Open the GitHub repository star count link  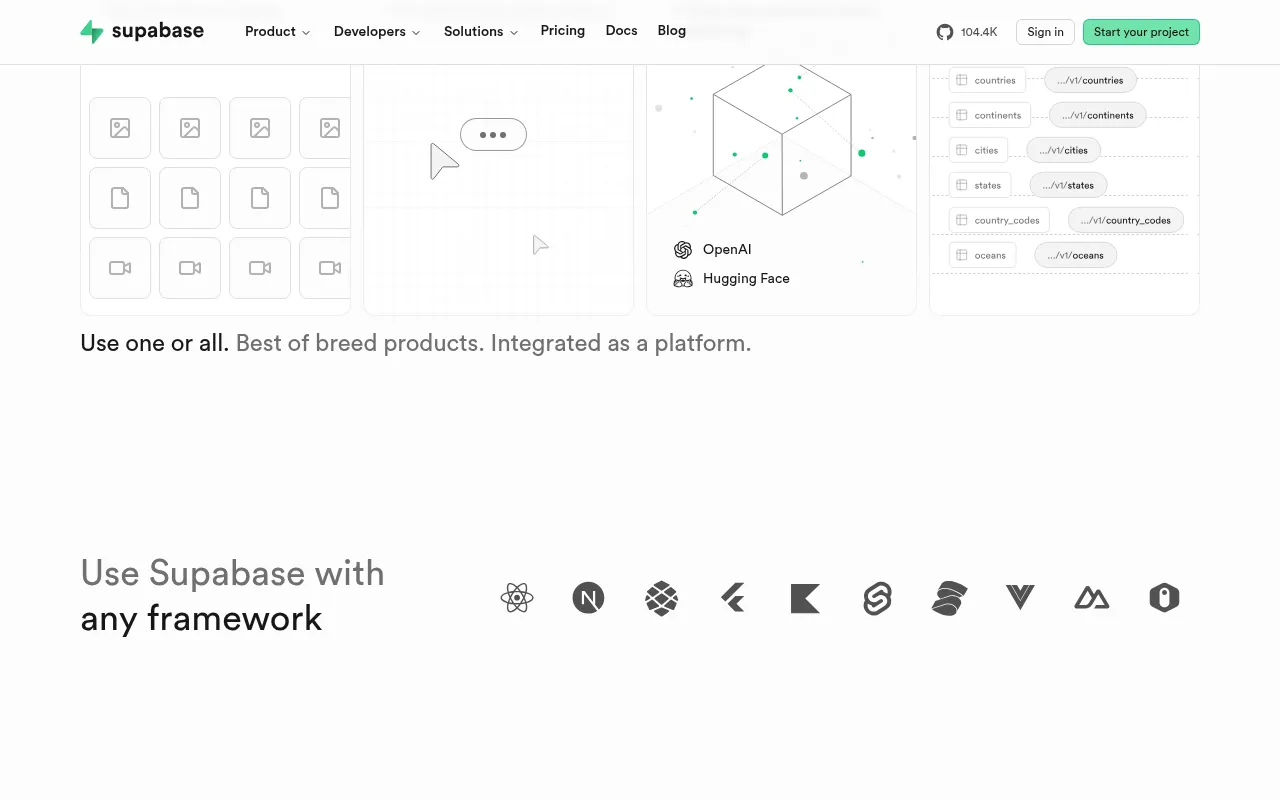(967, 32)
